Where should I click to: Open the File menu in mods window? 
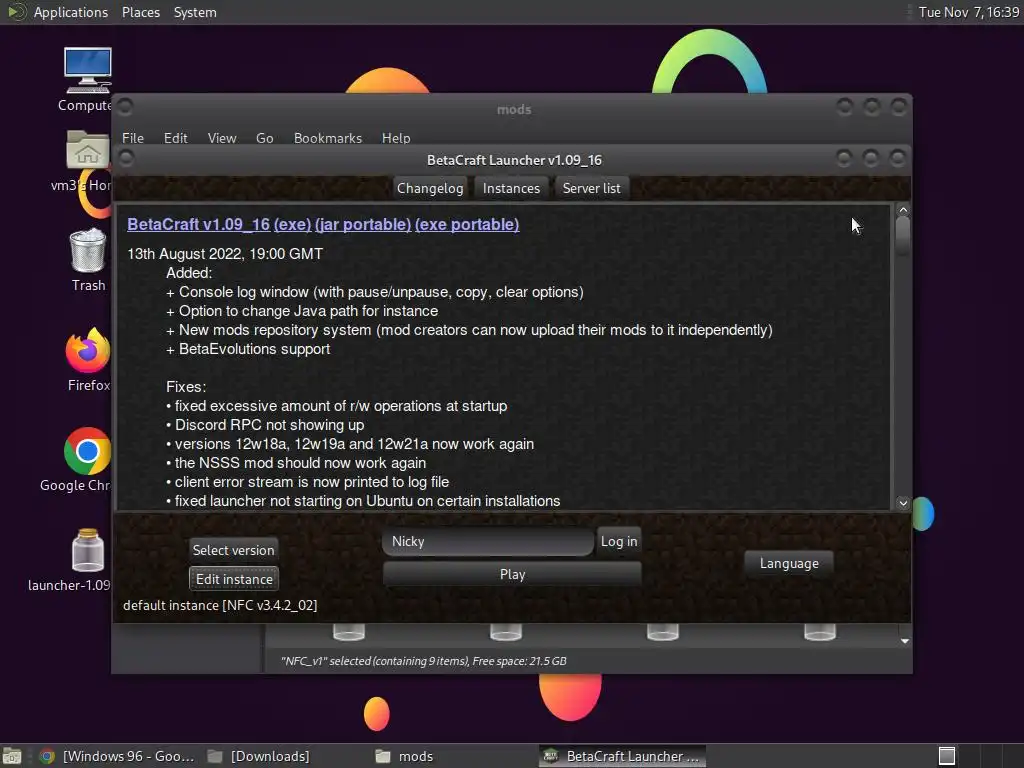(x=133, y=138)
